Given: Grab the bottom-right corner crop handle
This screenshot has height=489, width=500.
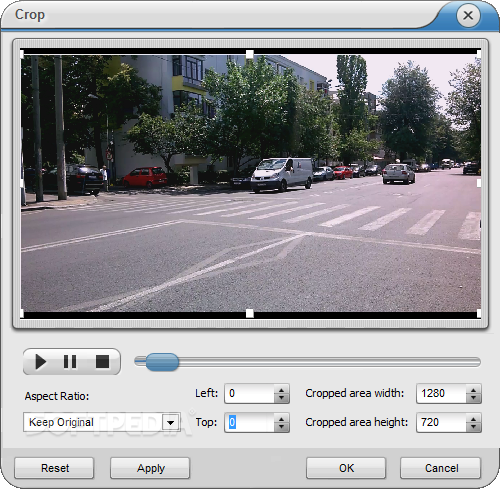Looking at the screenshot, I should pyautogui.click(x=479, y=313).
